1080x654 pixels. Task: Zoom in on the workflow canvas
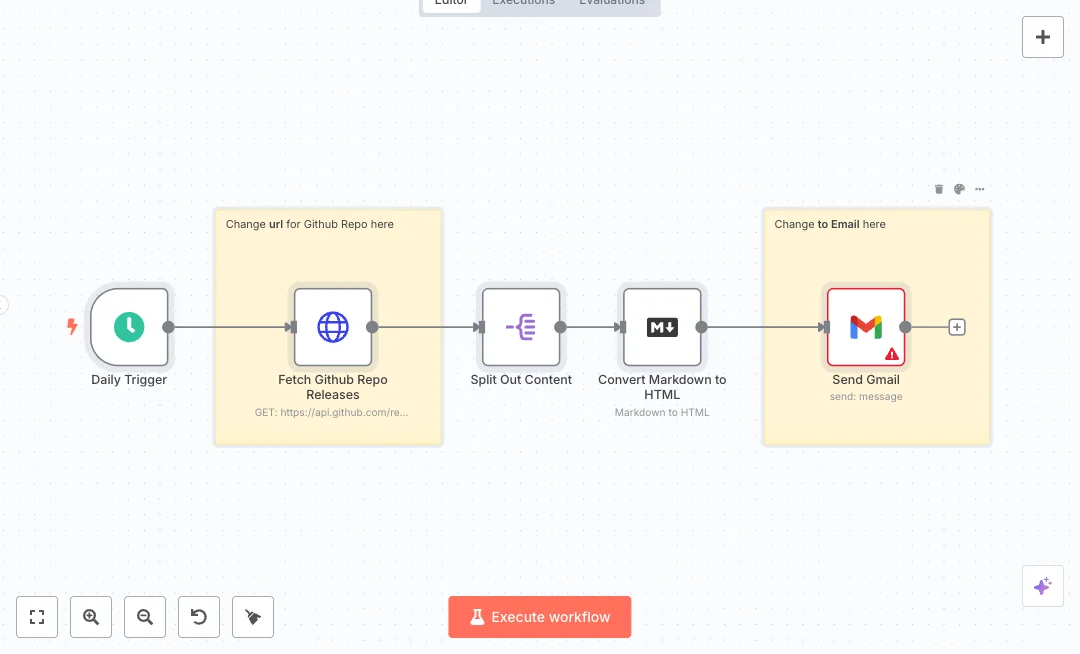tap(91, 617)
